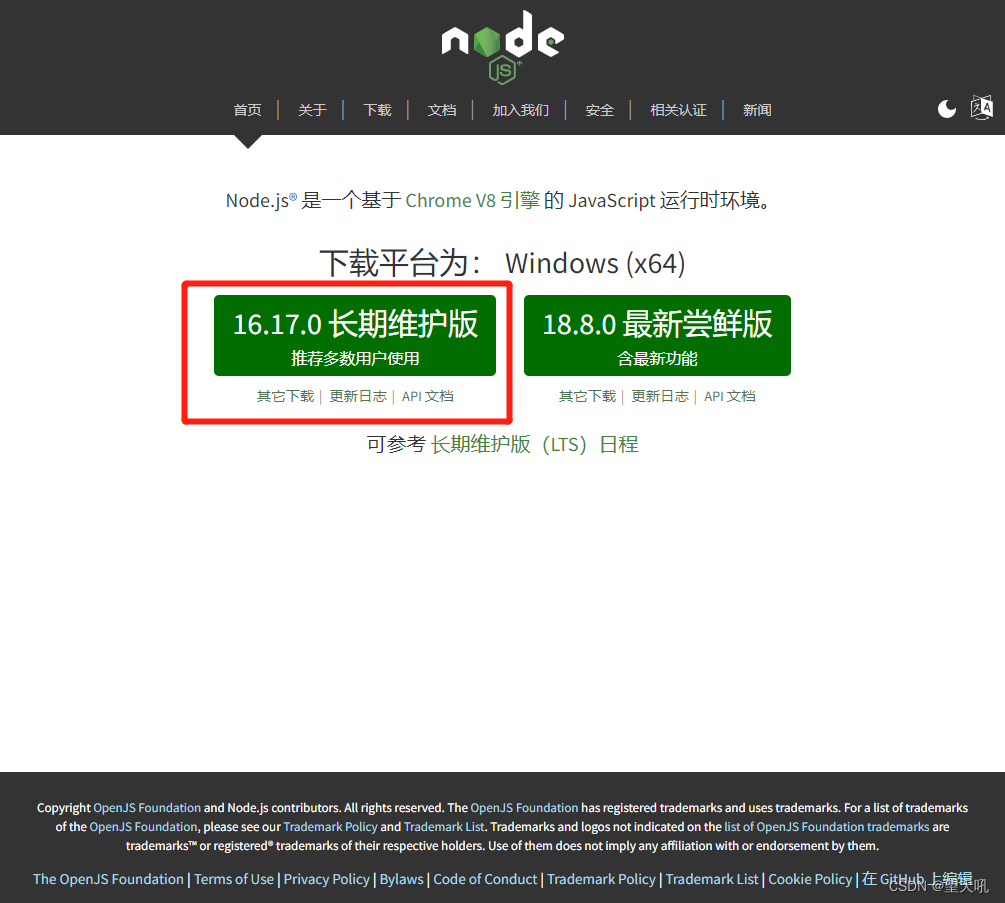
Task: Open API 文档 under the 16.17.0 button
Action: click(x=428, y=397)
